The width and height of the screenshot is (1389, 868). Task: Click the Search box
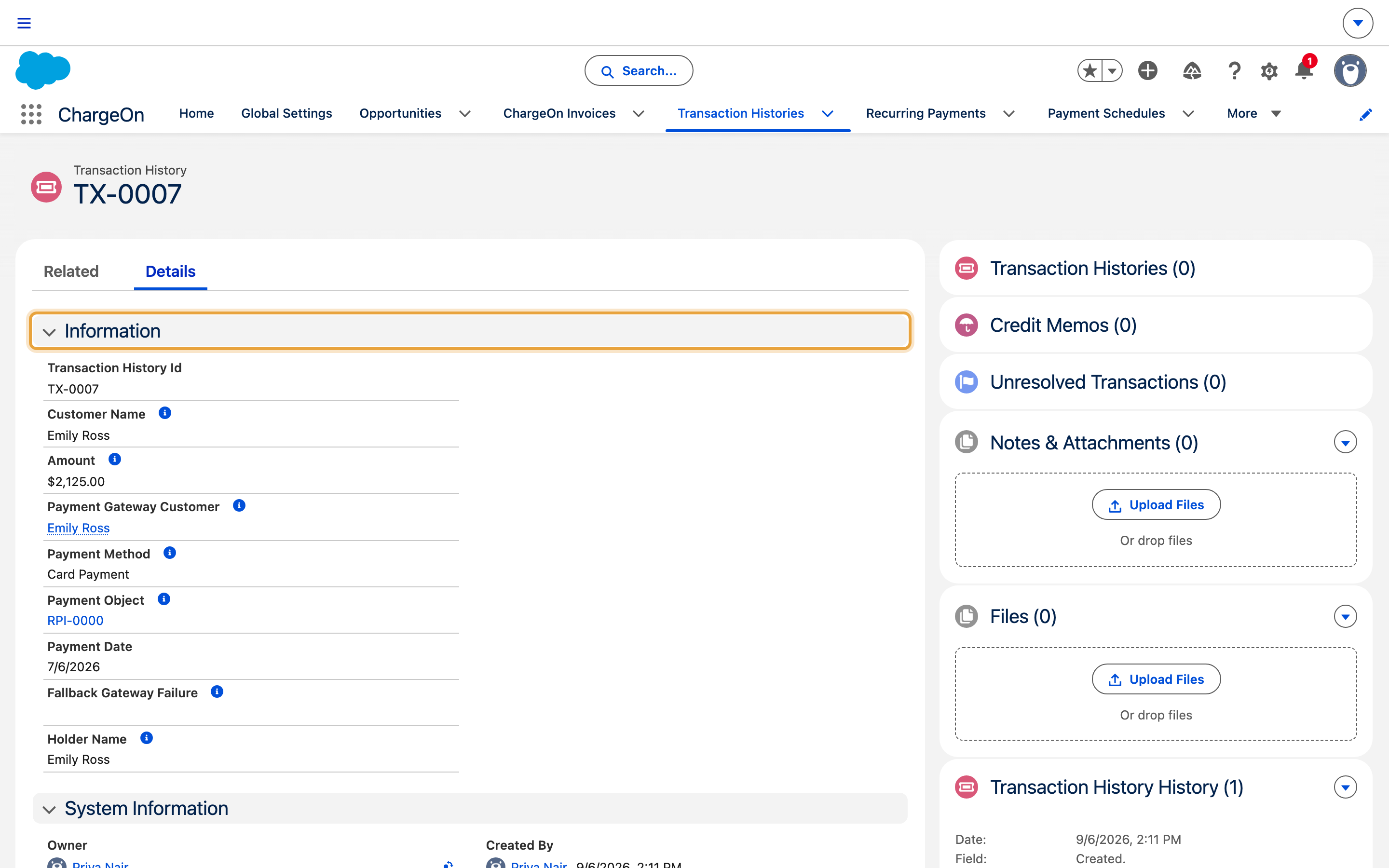[639, 70]
